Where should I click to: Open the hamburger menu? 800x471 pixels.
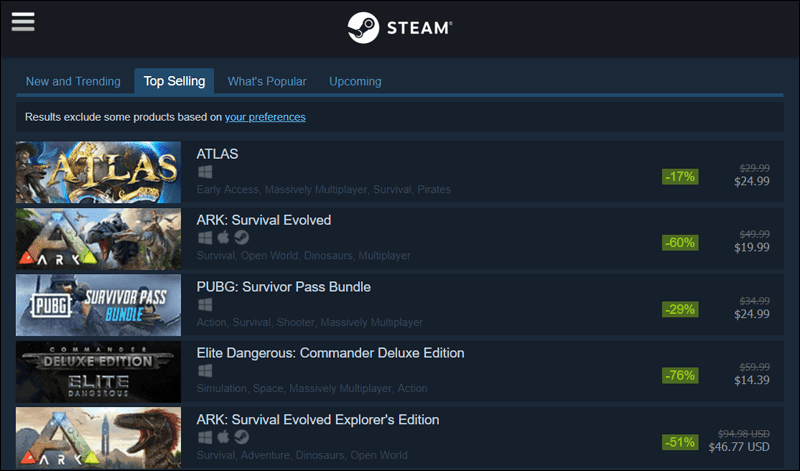[x=23, y=21]
